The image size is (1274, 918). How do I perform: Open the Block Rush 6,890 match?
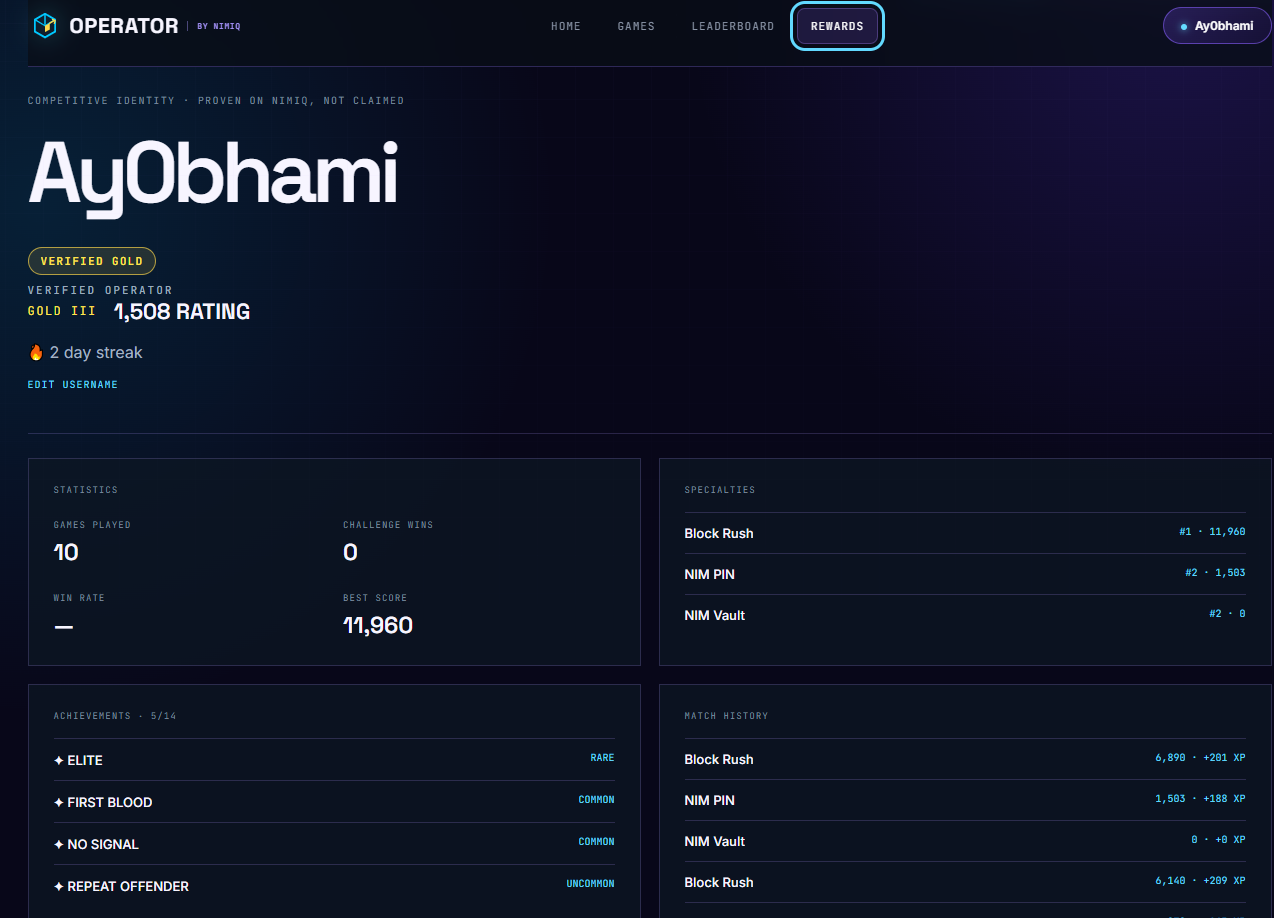(x=965, y=759)
